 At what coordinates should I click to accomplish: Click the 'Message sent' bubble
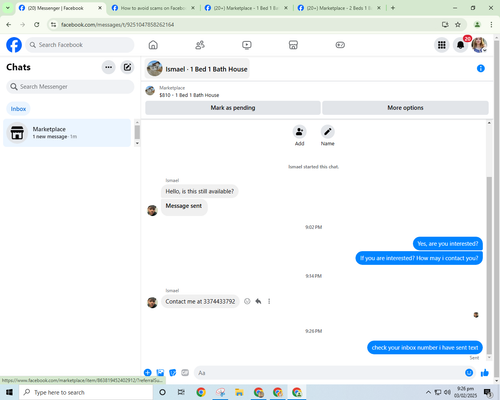click(x=184, y=206)
